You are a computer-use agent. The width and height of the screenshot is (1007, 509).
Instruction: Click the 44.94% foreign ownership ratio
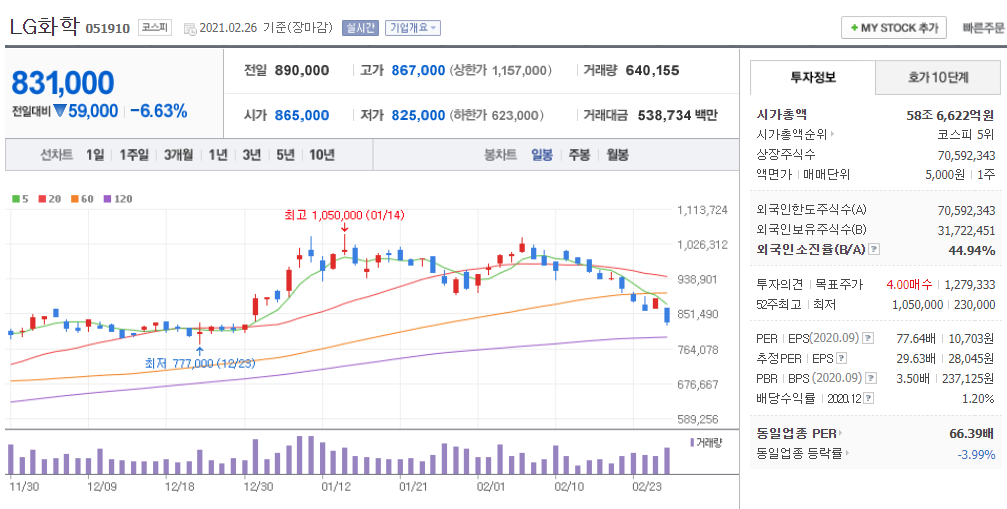pyautogui.click(x=972, y=250)
